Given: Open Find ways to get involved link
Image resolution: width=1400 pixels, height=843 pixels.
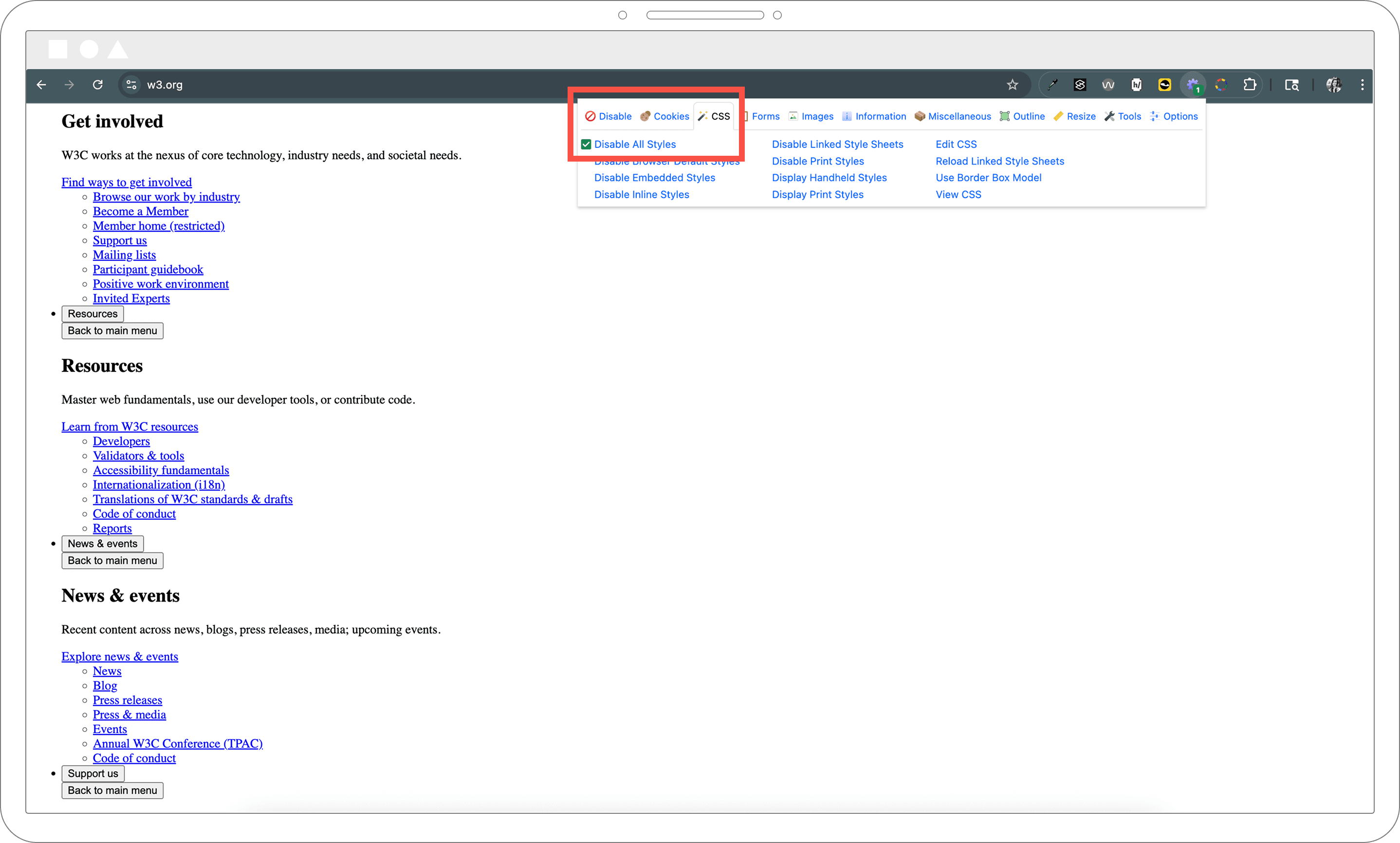Looking at the screenshot, I should (x=127, y=183).
